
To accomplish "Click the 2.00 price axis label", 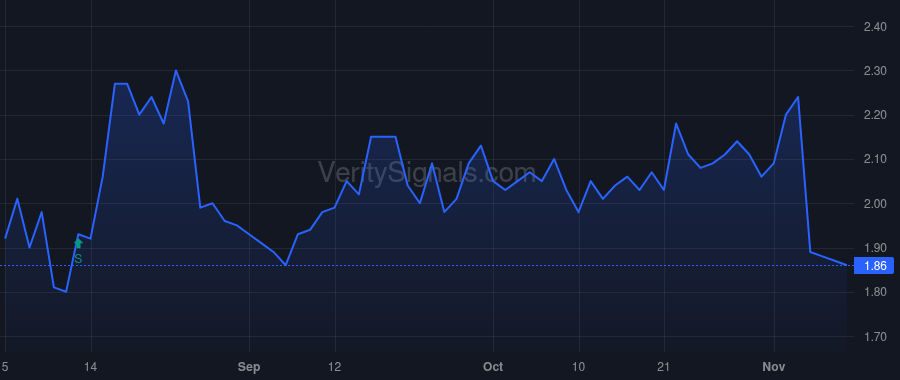I will [x=875, y=204].
